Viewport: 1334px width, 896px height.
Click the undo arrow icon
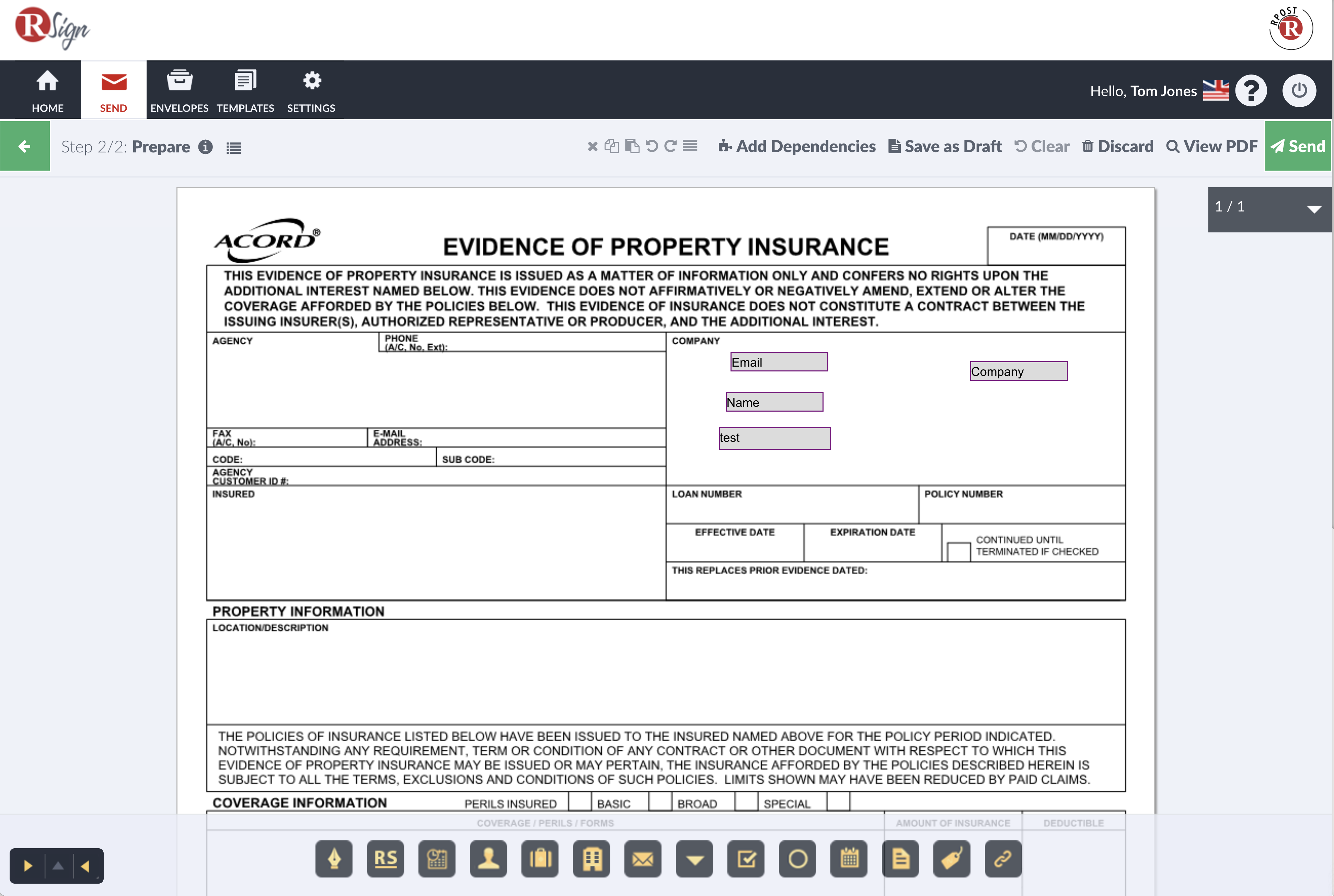click(652, 146)
